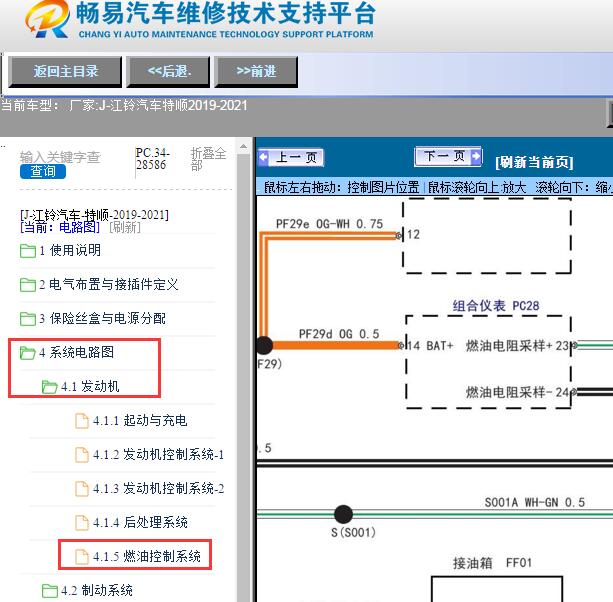Viewport: 613px width, 602px height.
Task: Click folder icon beside 3 保险丝盒与电源分配
Action: click(28, 319)
